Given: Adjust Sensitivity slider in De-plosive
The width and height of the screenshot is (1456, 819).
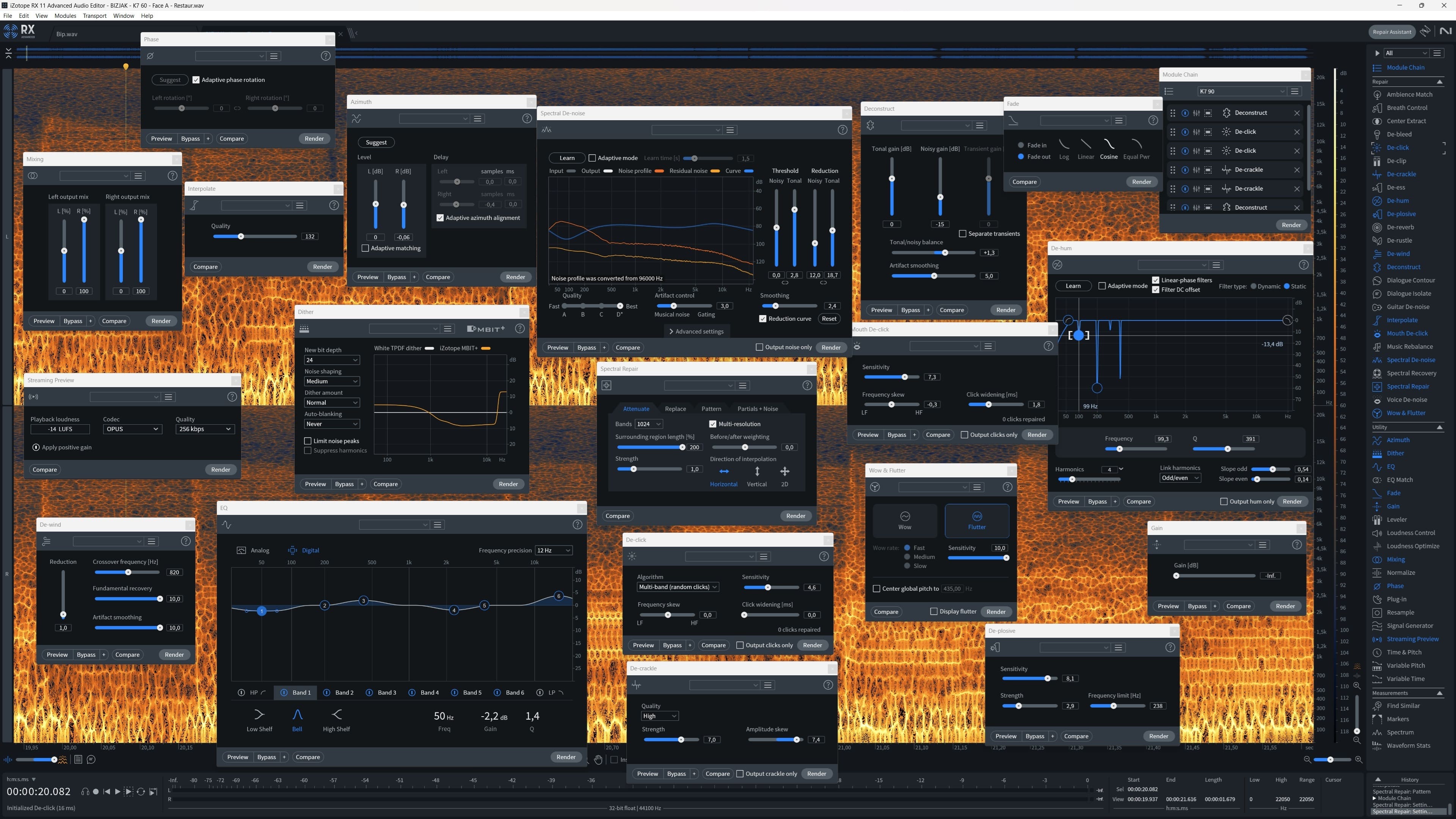Looking at the screenshot, I should pos(1029,678).
